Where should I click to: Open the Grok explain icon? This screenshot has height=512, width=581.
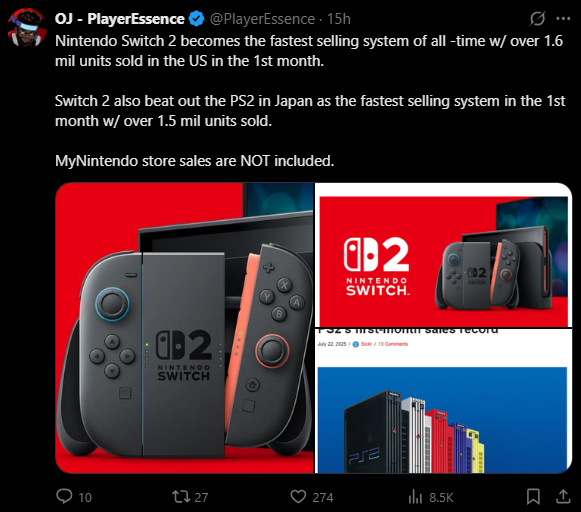click(x=537, y=19)
